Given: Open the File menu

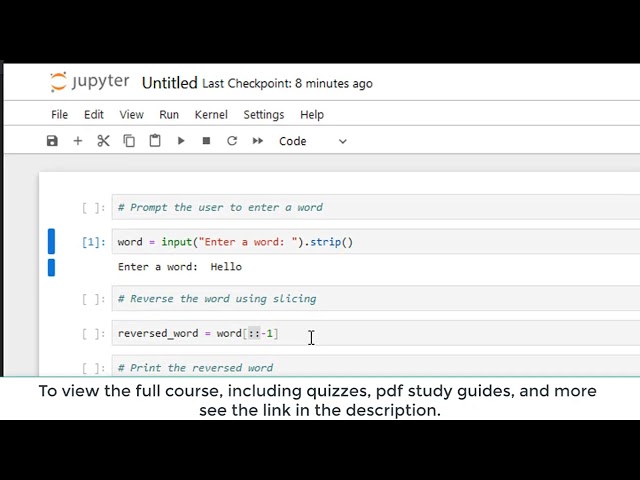Looking at the screenshot, I should tap(60, 115).
